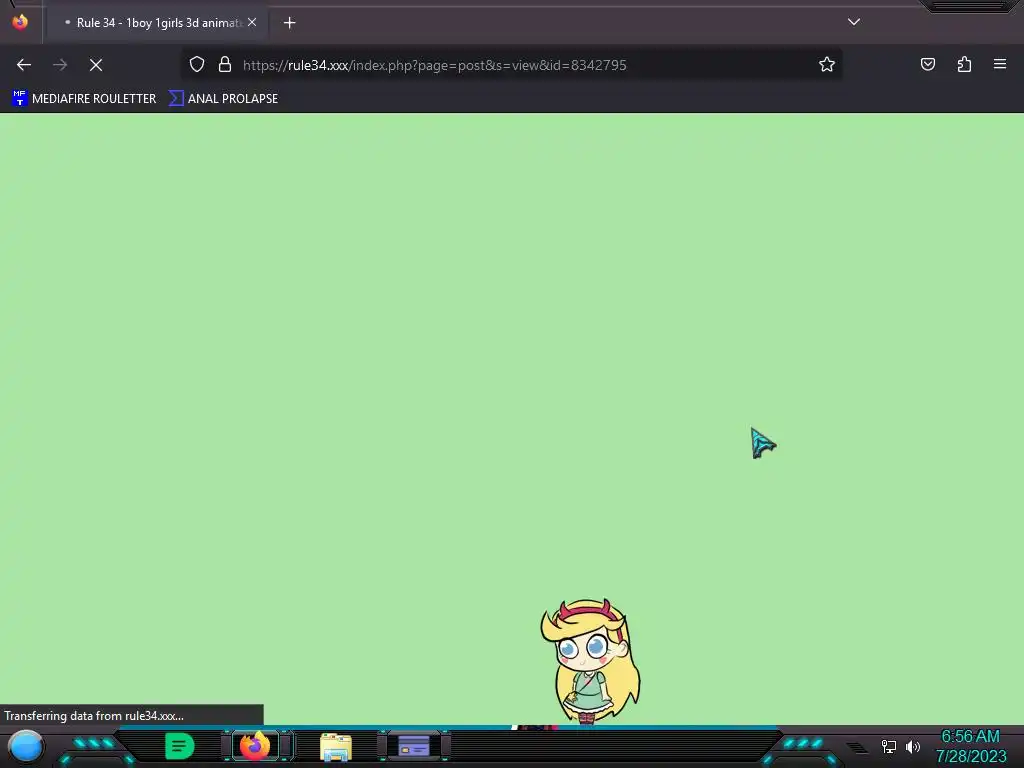Open the purple window app in taskbar
Viewport: 1024px width, 768px height.
pyautogui.click(x=414, y=746)
